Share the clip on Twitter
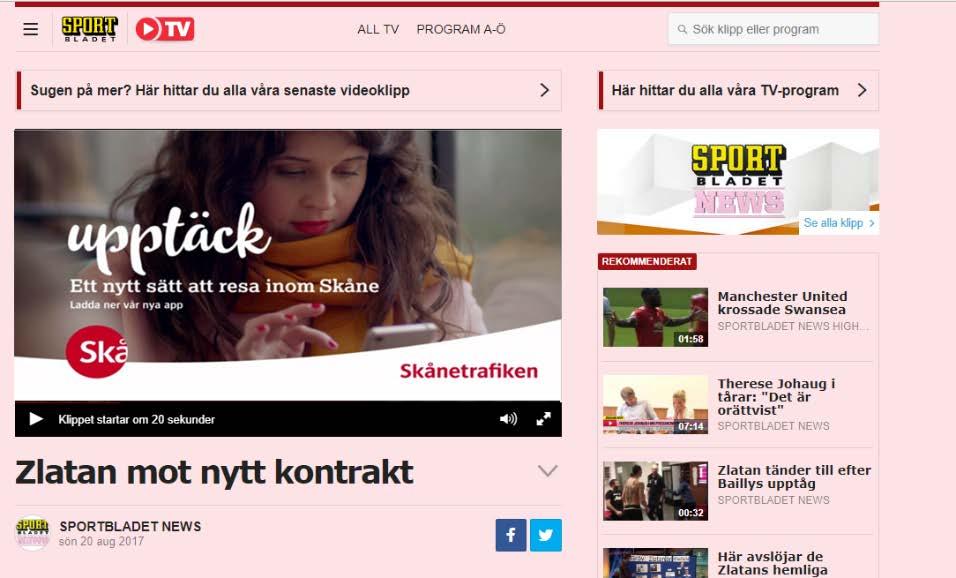This screenshot has height=578, width=956. point(546,535)
